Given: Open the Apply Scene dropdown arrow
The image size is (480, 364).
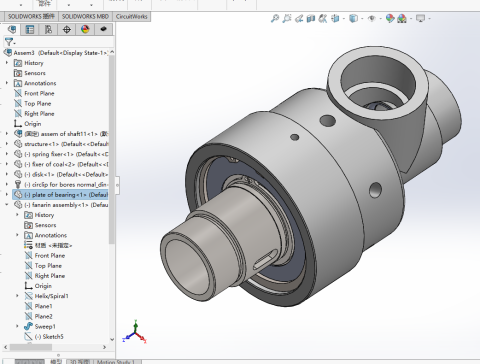Looking at the screenshot, I should (x=411, y=19).
